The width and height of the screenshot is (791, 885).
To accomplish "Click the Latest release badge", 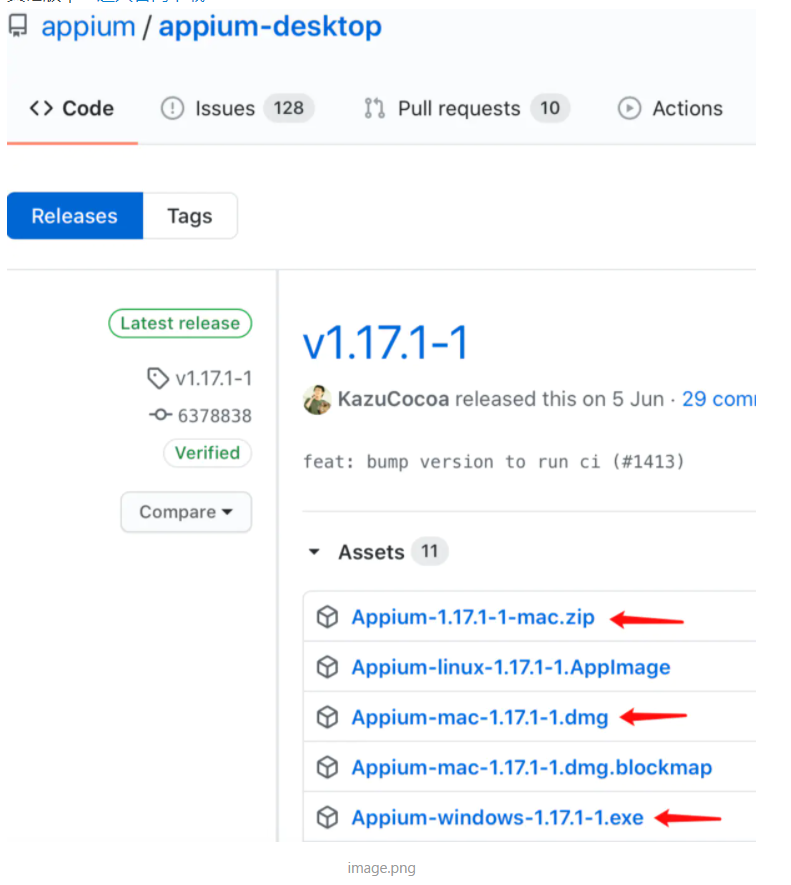I will [x=180, y=323].
